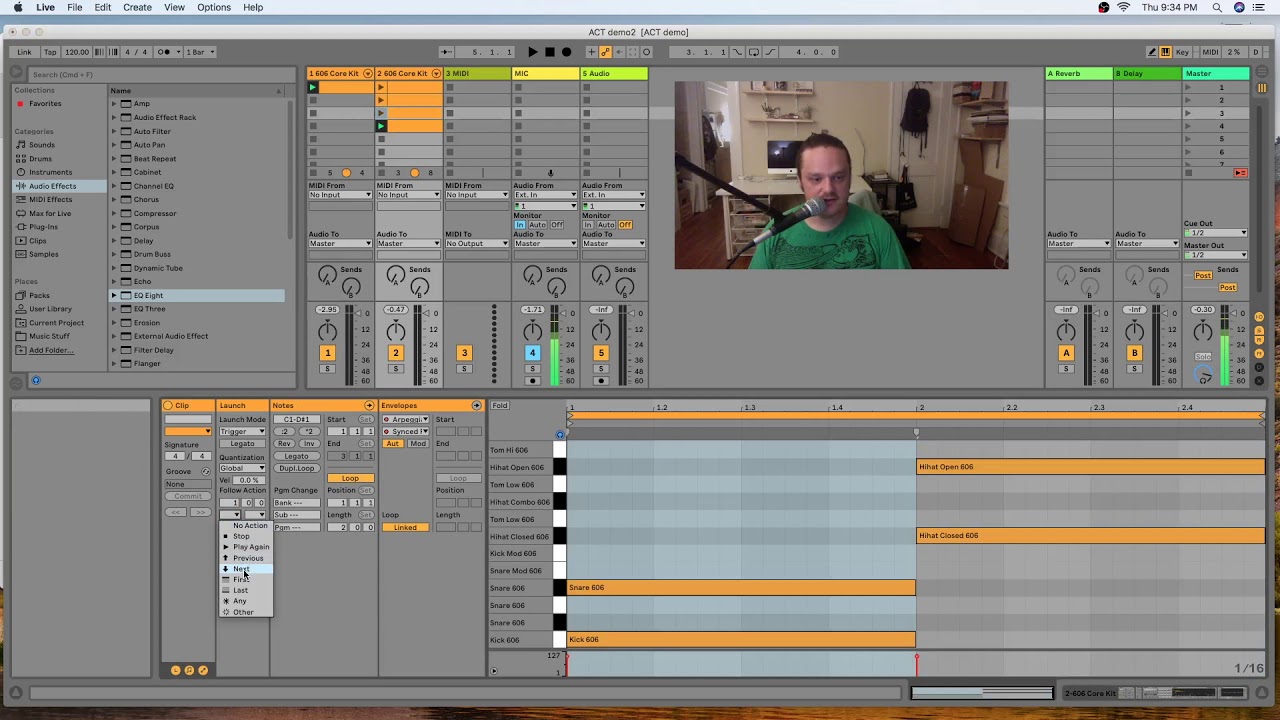Open track 3 MIDI To No Output dropdown

(476, 243)
